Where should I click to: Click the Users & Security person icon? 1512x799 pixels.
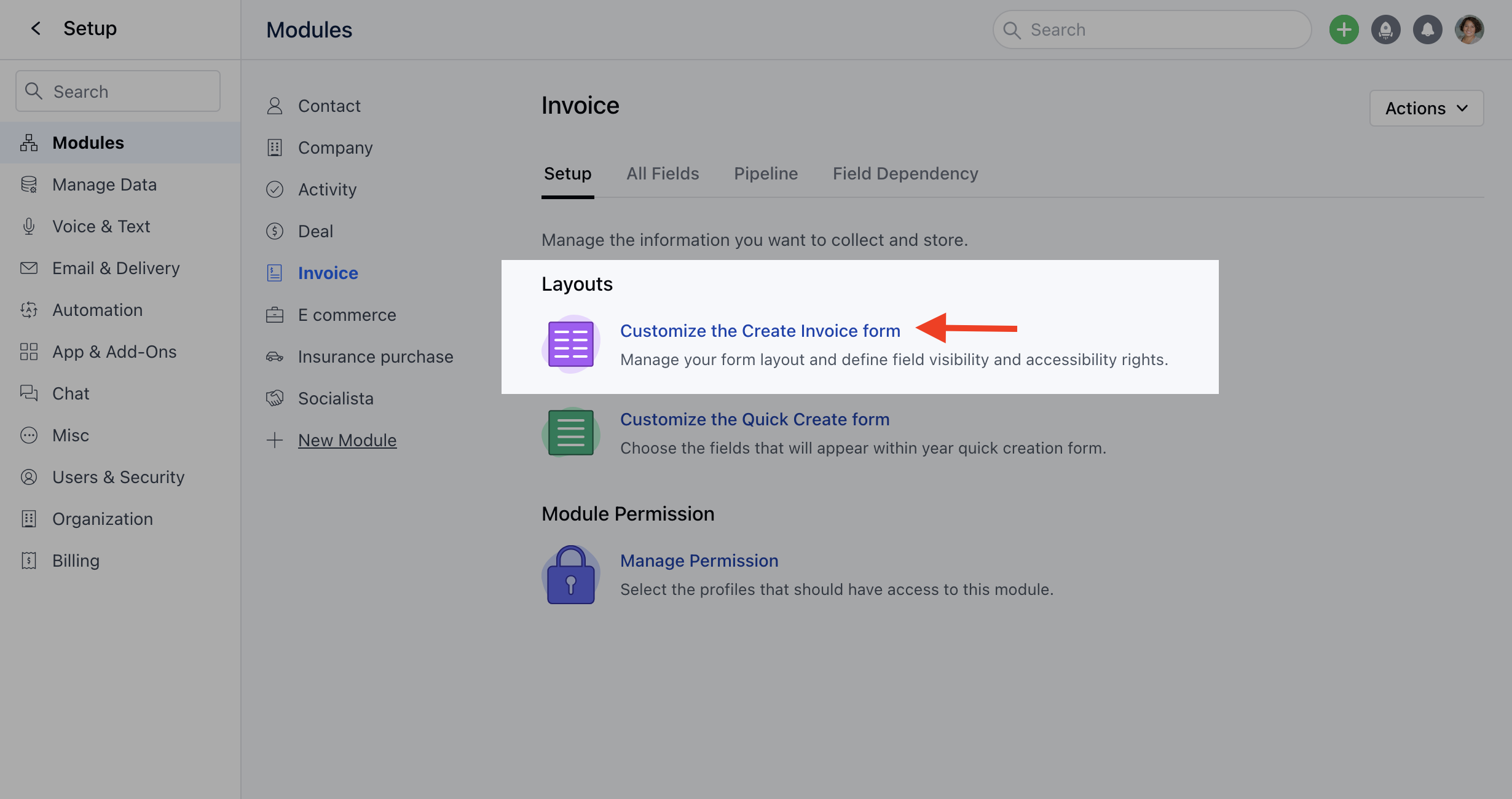click(x=29, y=477)
